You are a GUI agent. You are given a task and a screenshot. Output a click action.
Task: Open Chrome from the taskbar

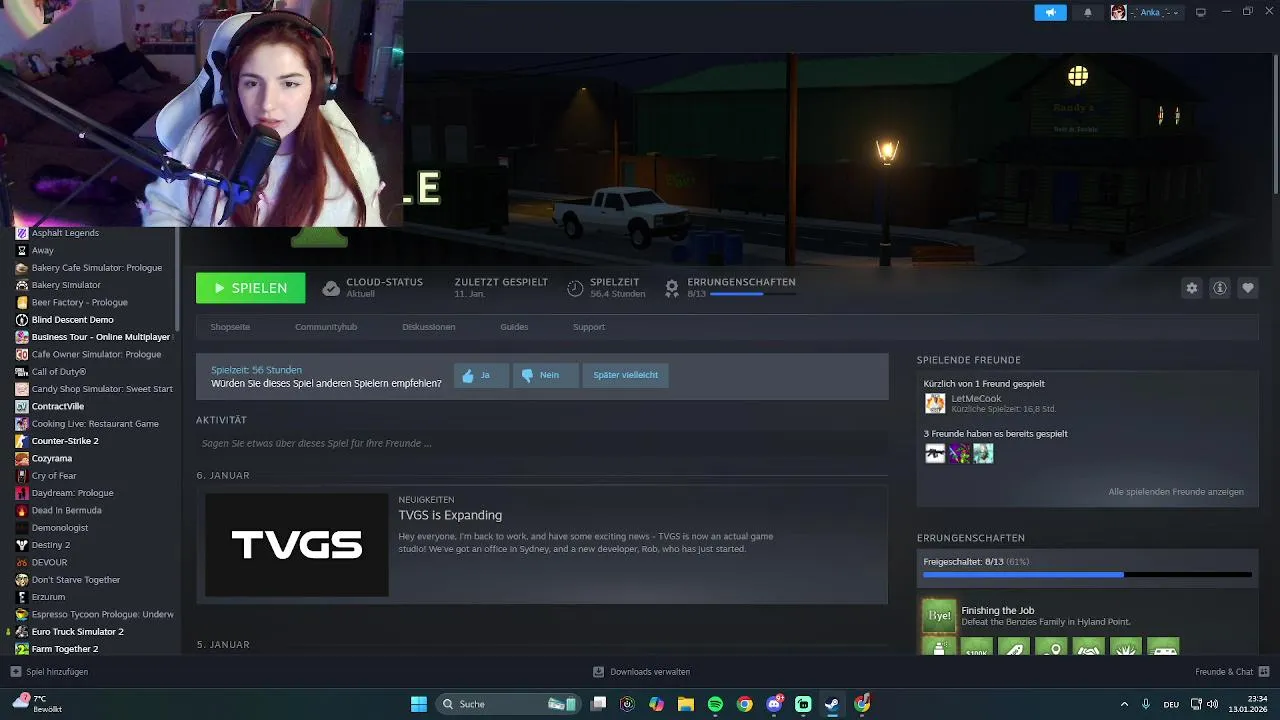point(745,704)
